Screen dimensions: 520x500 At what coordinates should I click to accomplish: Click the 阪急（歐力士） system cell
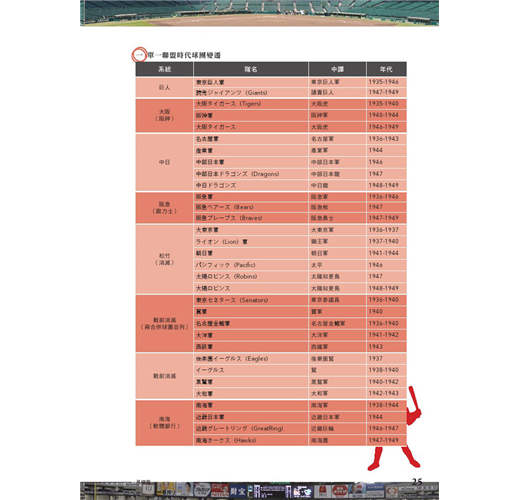coord(164,208)
